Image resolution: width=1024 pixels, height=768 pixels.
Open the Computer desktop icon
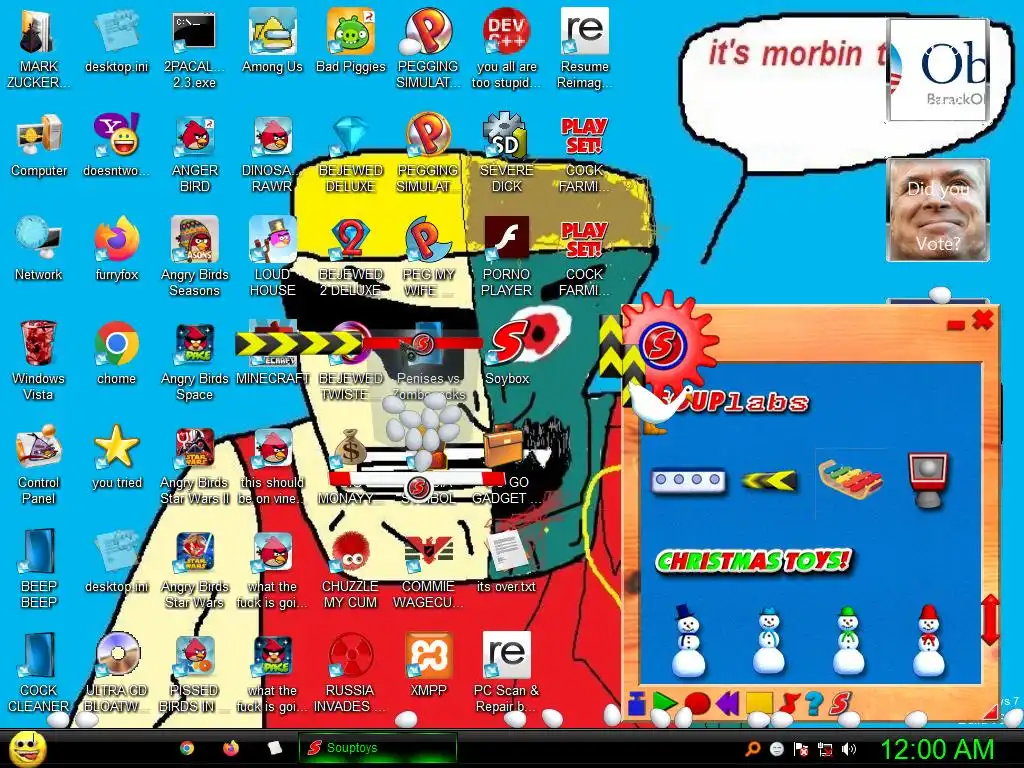(39, 146)
